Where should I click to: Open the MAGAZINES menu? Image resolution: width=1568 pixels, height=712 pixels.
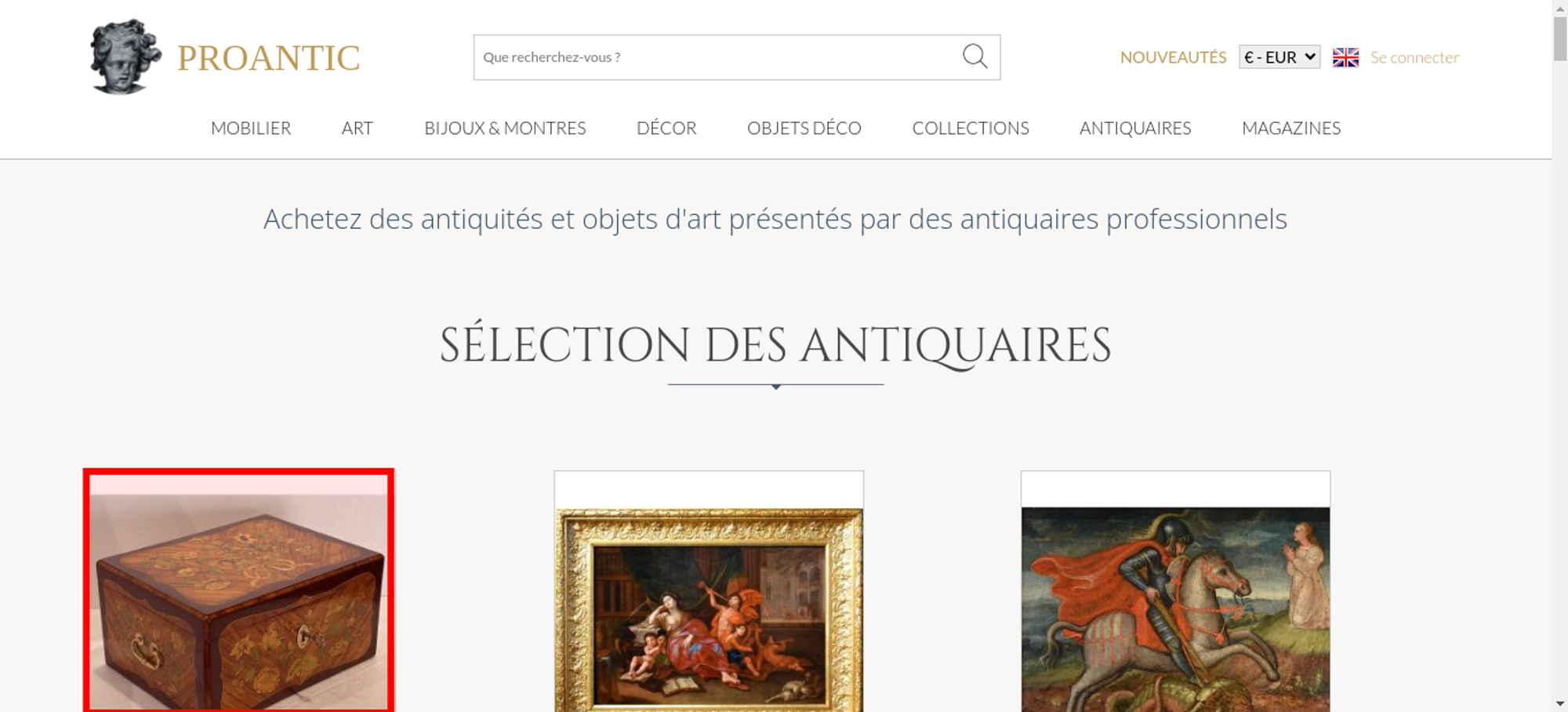(x=1291, y=128)
